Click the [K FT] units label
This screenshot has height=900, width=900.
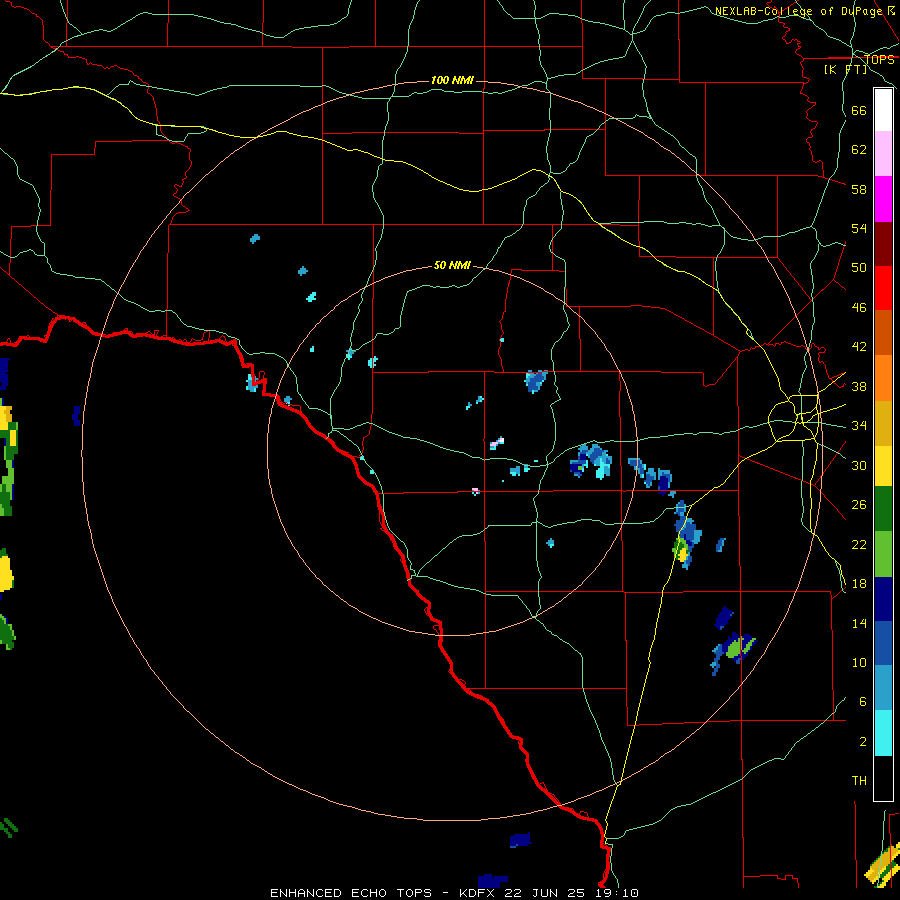tap(845, 69)
